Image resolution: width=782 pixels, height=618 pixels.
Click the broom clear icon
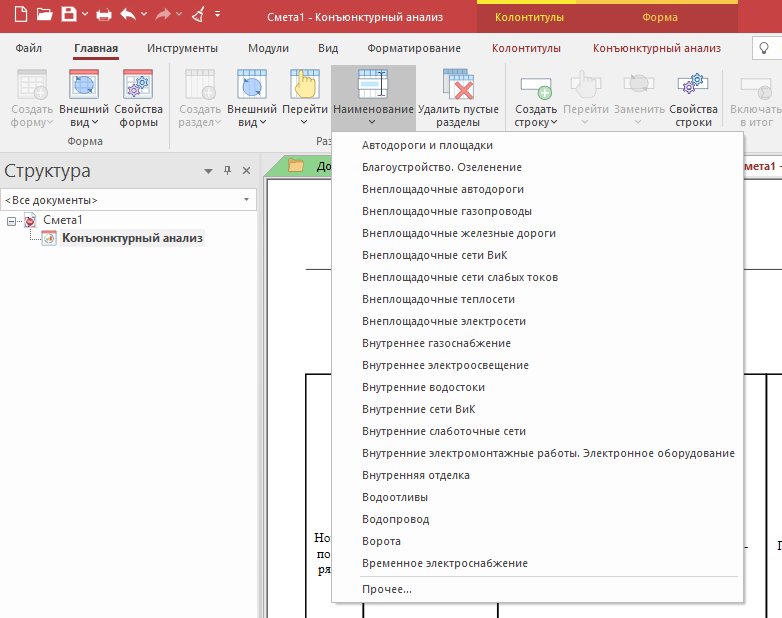pos(198,15)
